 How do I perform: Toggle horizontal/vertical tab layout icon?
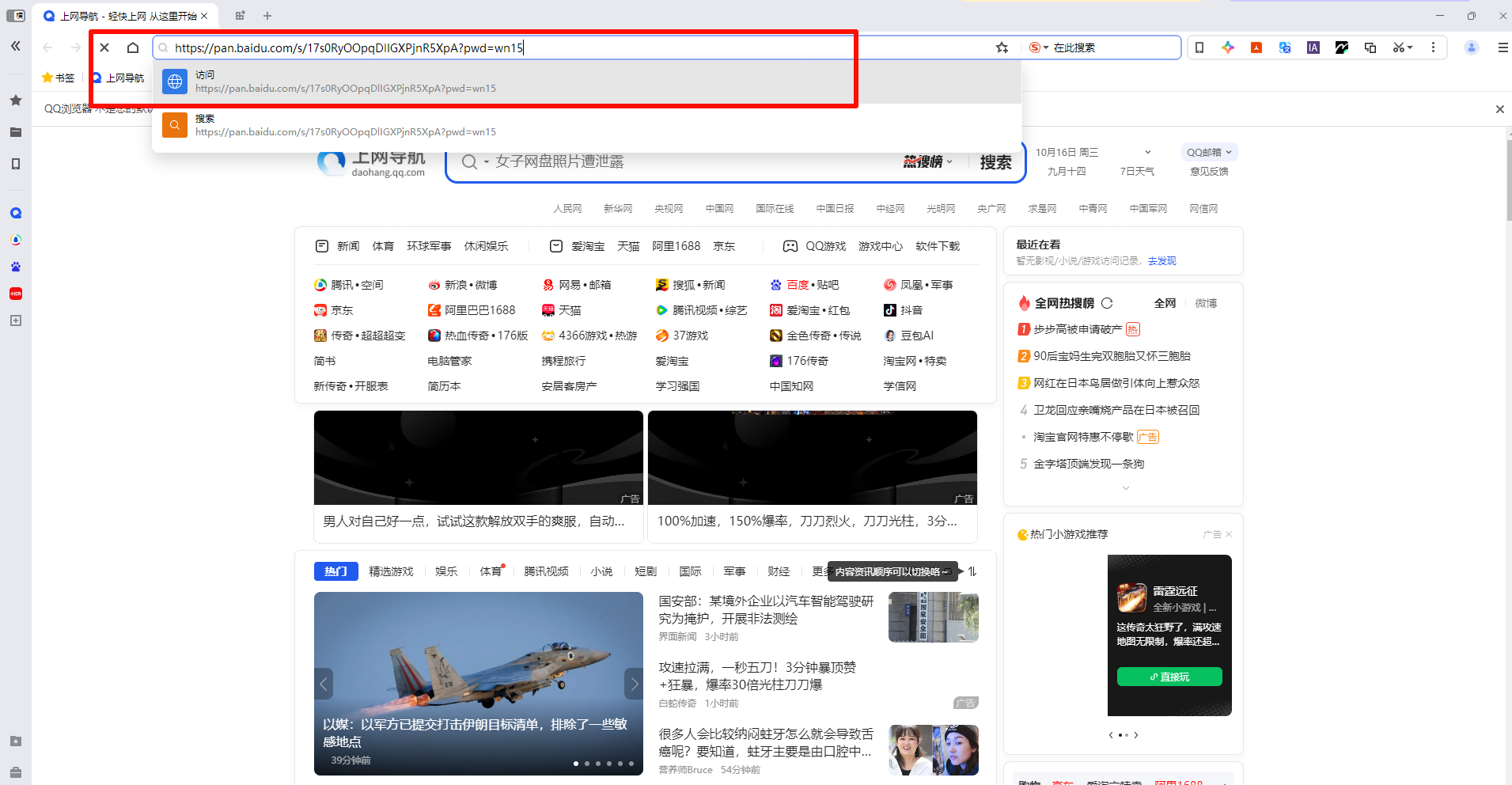pos(16,16)
